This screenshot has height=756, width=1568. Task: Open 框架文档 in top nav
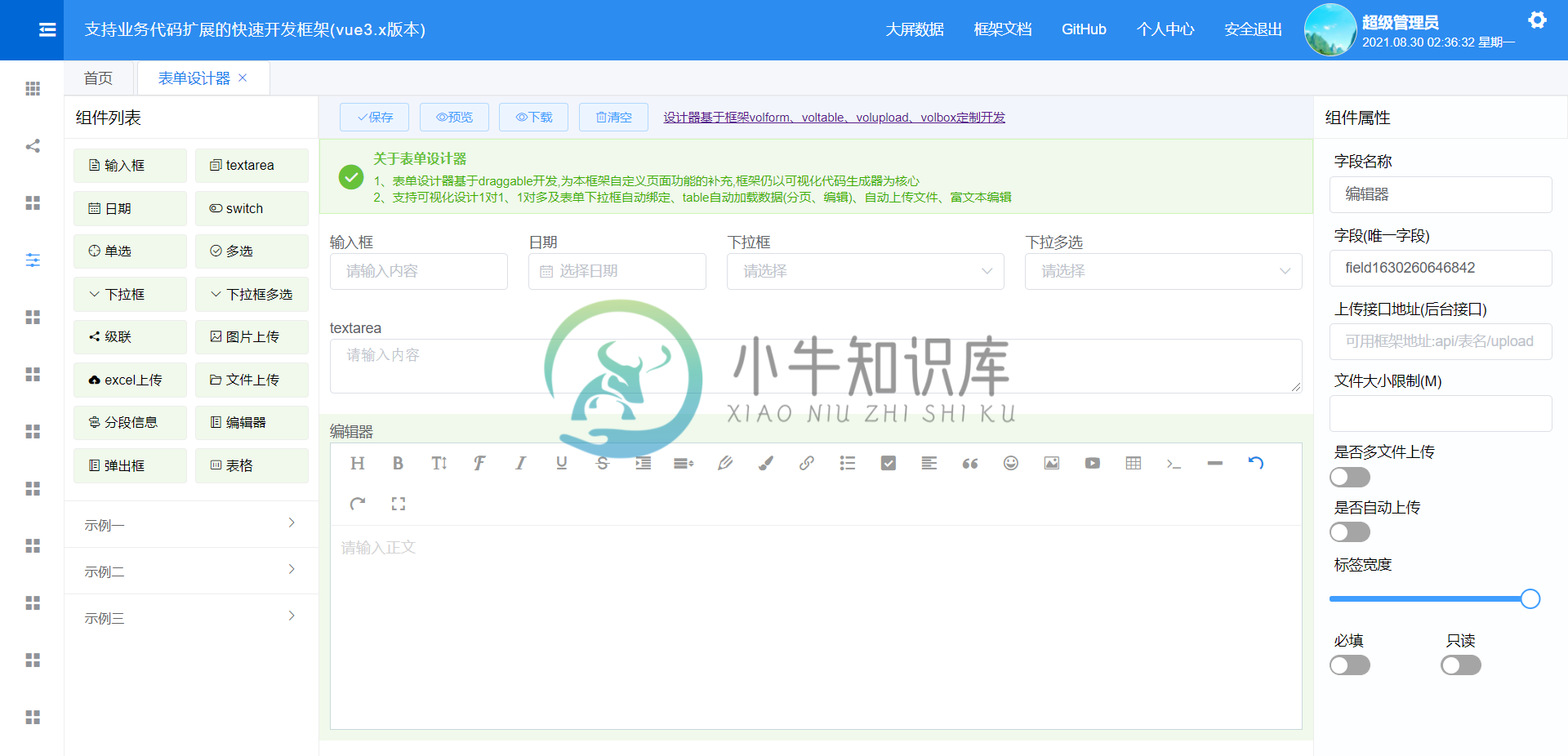click(x=1003, y=29)
